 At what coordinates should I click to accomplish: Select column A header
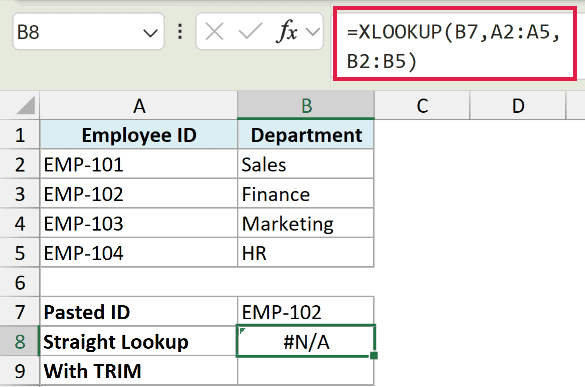point(139,106)
